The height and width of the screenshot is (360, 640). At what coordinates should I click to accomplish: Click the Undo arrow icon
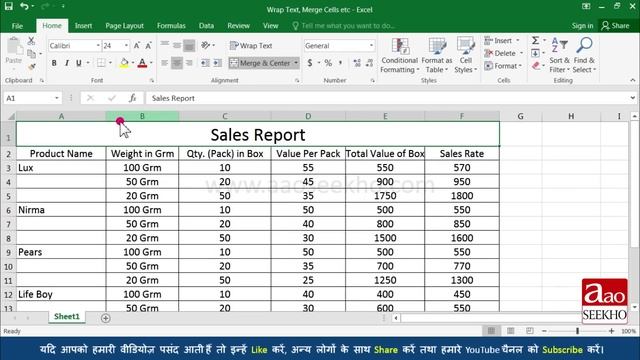point(24,6)
